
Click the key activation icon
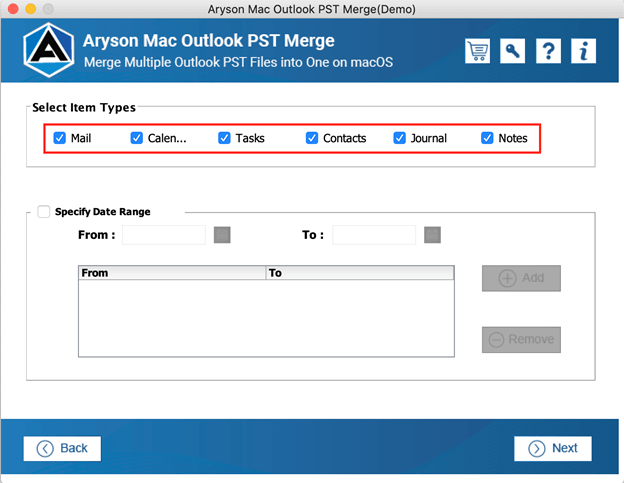tap(513, 51)
